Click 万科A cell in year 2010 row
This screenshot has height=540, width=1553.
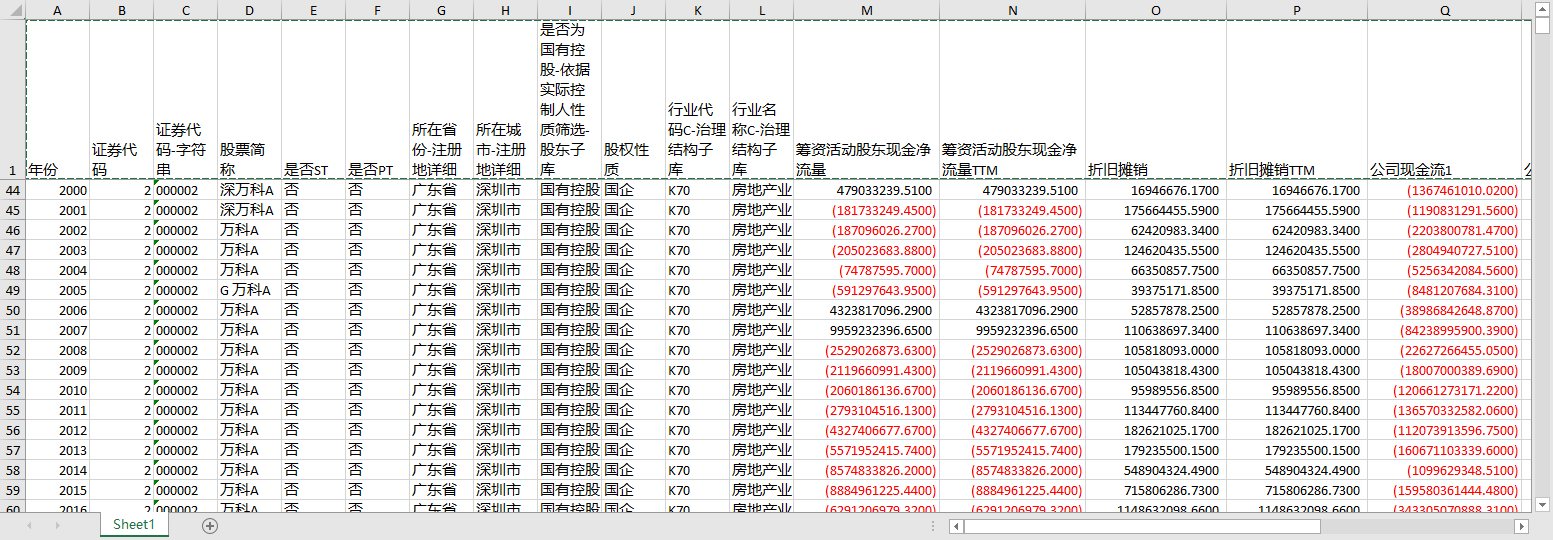[x=249, y=390]
